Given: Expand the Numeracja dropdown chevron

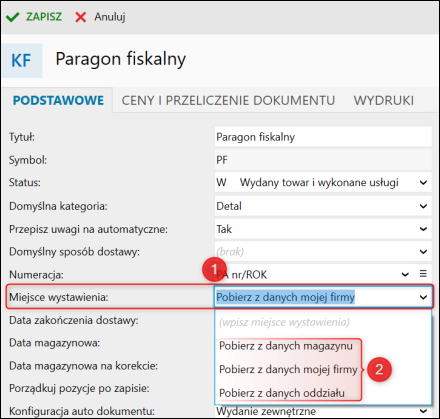Looking at the screenshot, I should (x=405, y=274).
